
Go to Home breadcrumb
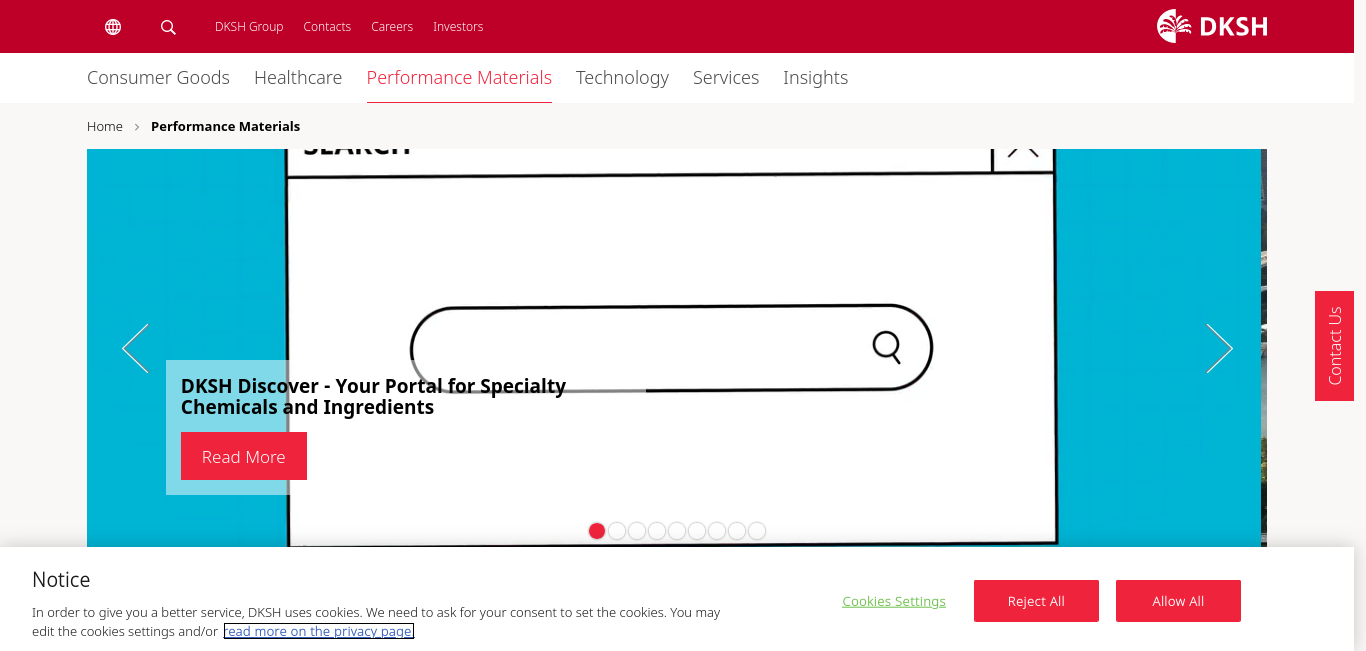(105, 126)
